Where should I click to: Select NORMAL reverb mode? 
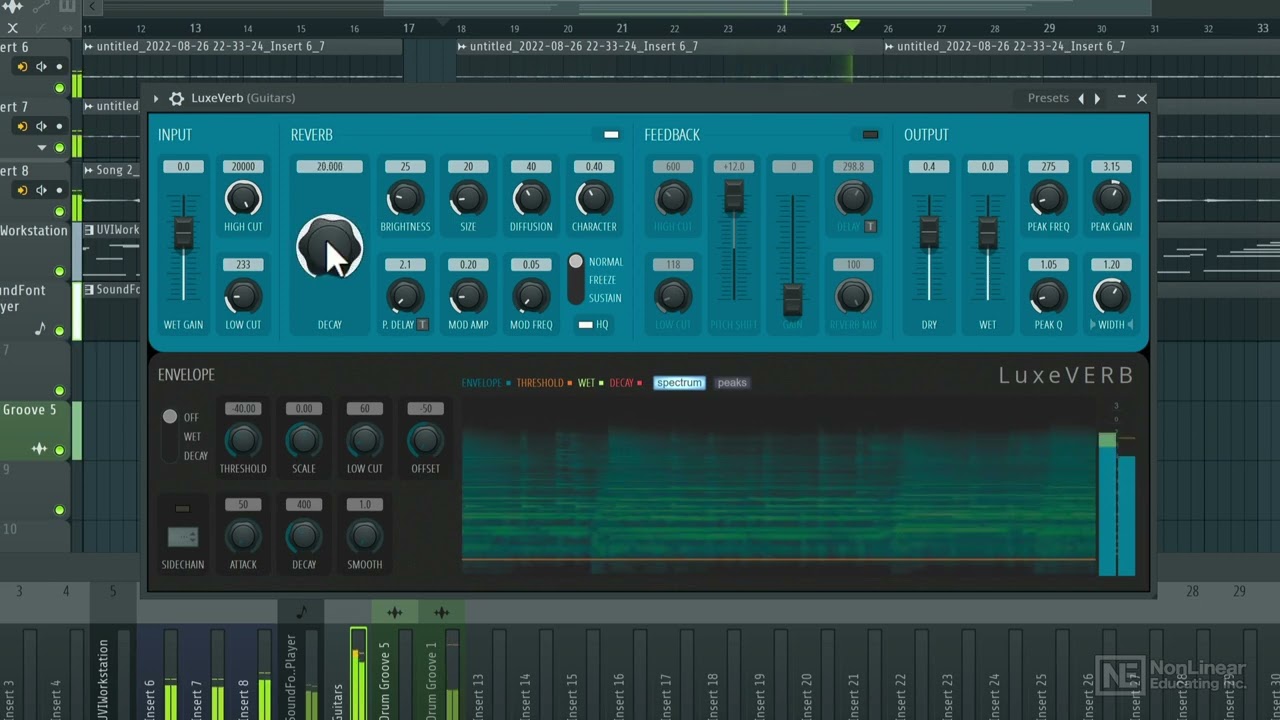coord(605,262)
